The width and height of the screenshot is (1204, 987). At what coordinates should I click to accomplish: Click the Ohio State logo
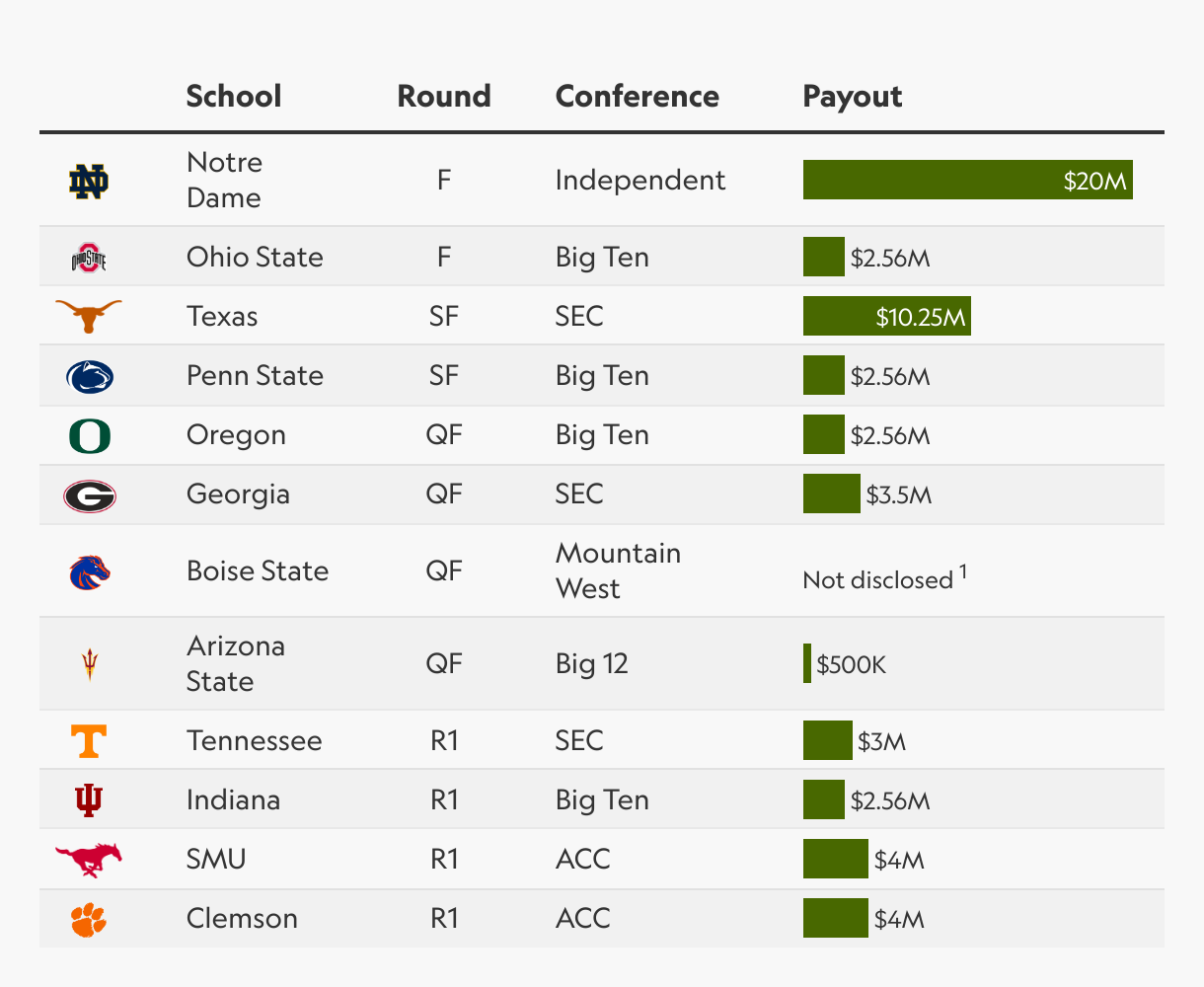click(x=89, y=258)
